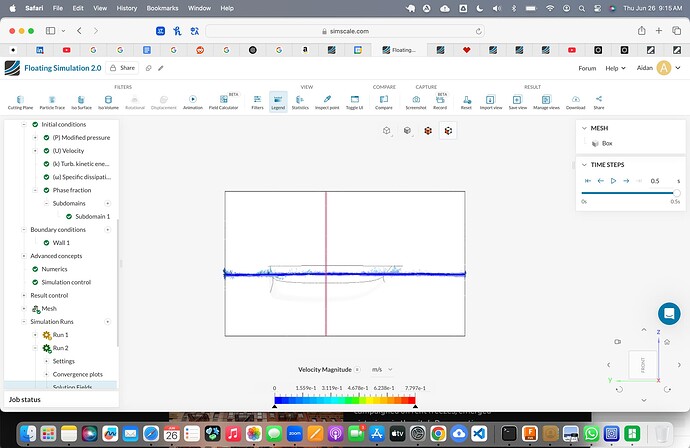Add an Iso Volume filter
Image resolution: width=690 pixels, height=448 pixels.
pyautogui.click(x=108, y=103)
